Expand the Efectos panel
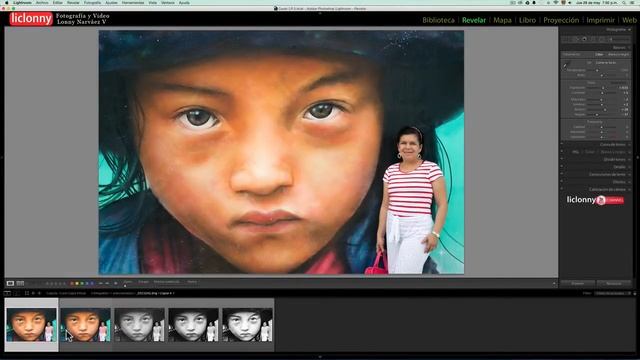 [x=629, y=182]
